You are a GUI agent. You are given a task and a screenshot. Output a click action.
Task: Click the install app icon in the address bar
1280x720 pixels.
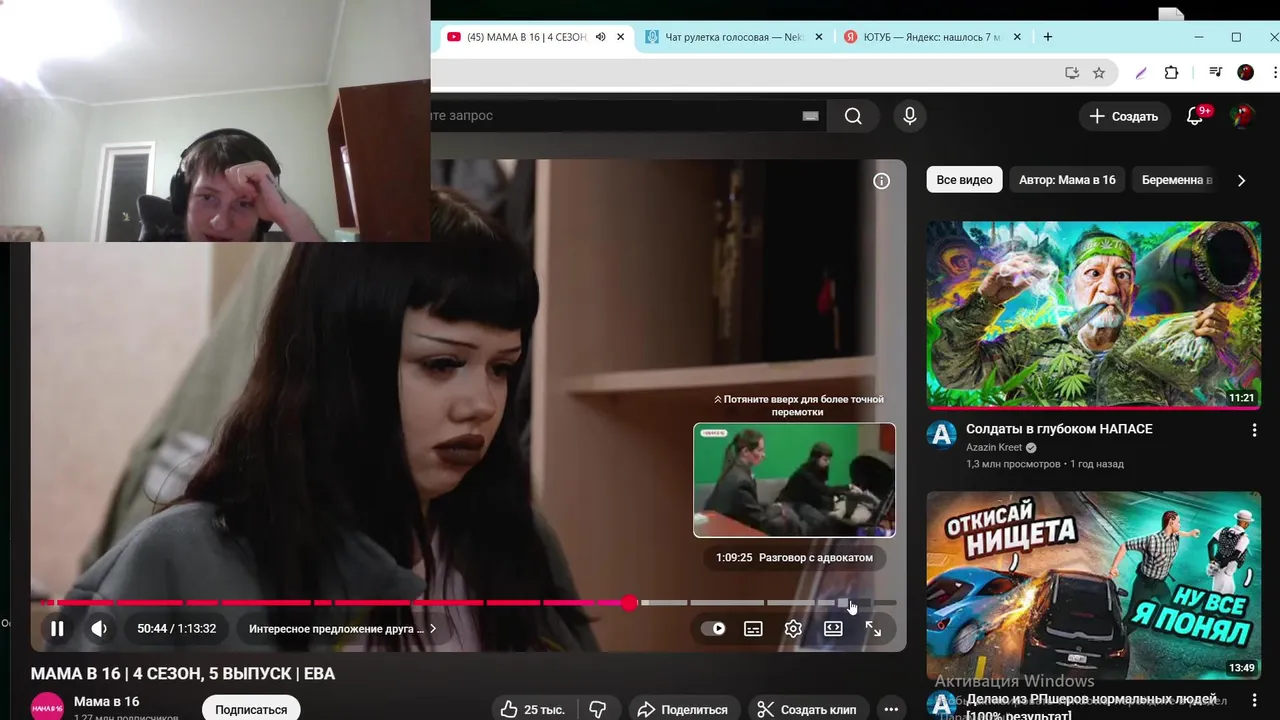1072,72
